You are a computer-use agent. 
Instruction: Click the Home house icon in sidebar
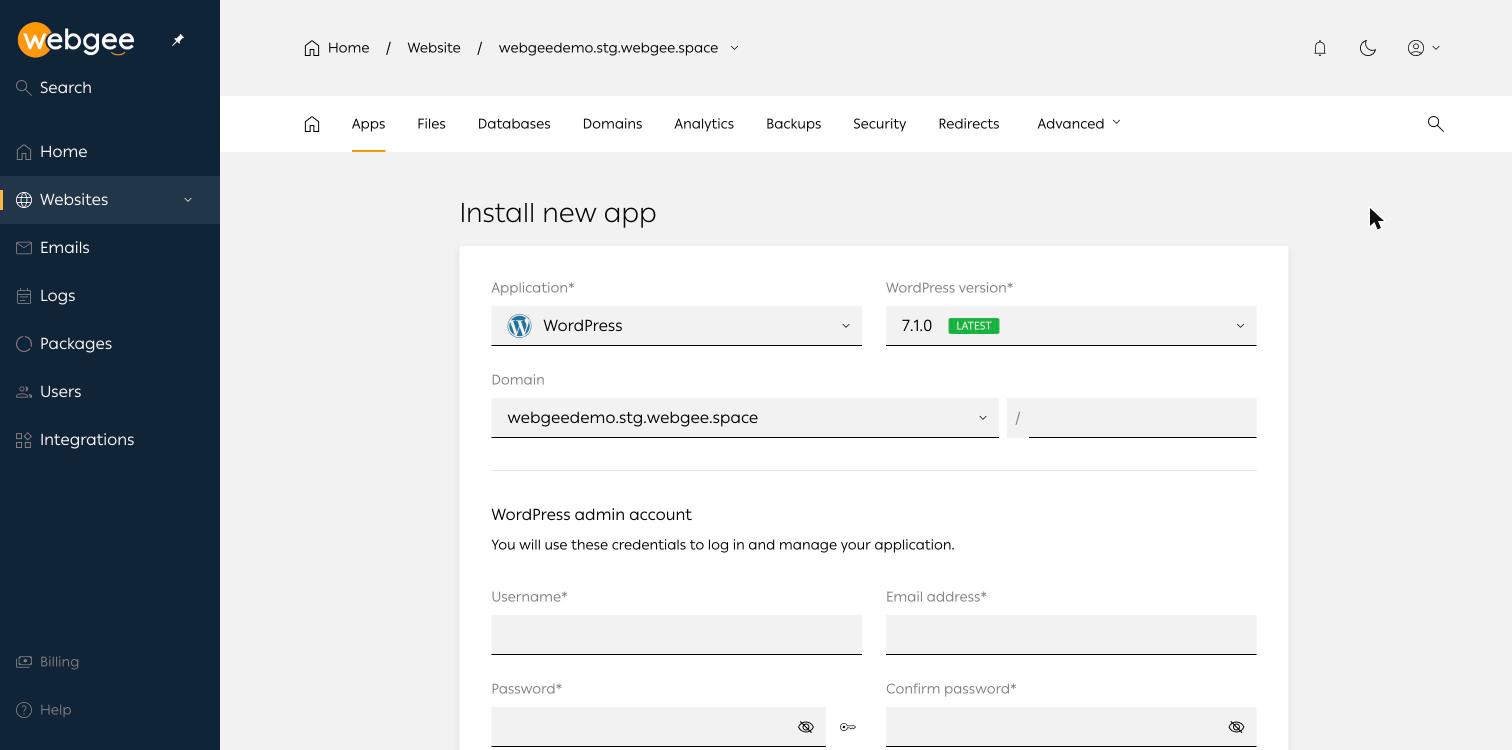(x=24, y=152)
